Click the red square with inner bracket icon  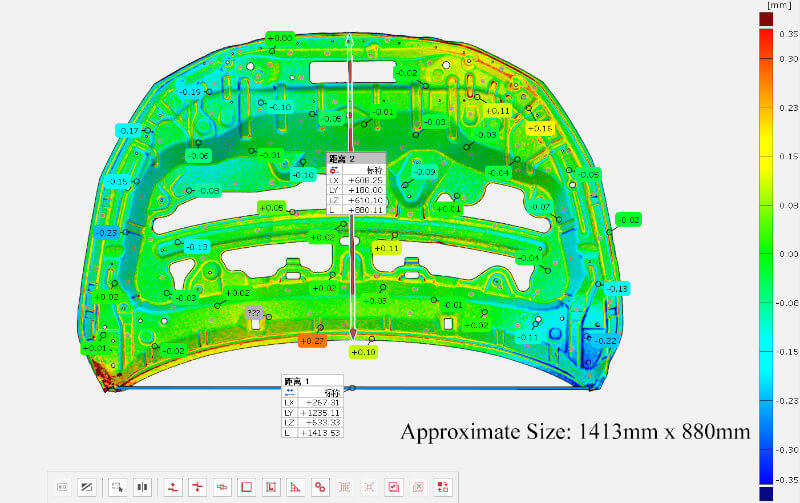pos(271,487)
